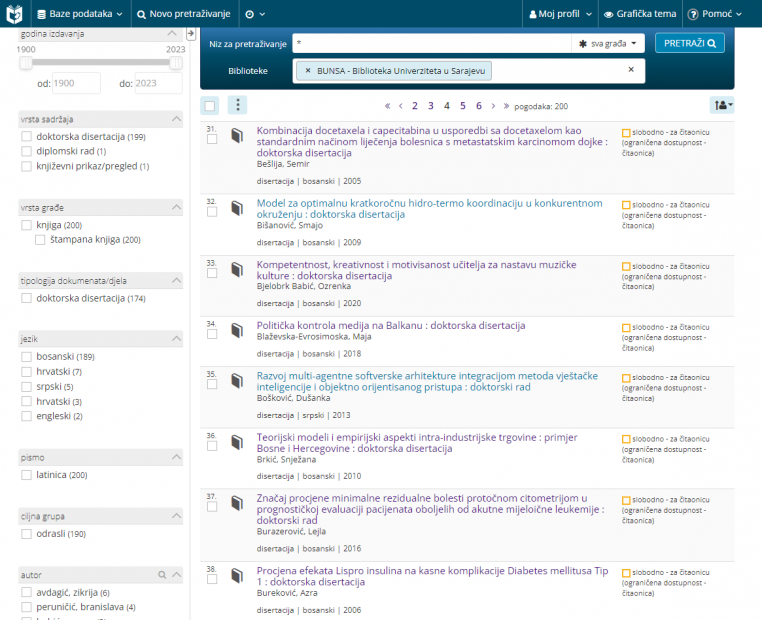Click the PRETRAŽI search button
The image size is (762, 620).
click(x=689, y=43)
